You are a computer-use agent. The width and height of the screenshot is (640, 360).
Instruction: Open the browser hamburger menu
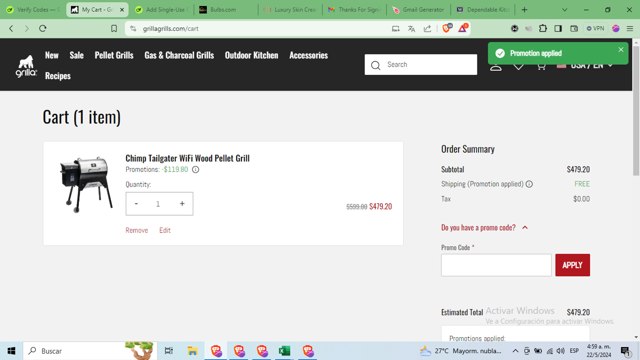pyautogui.click(x=630, y=28)
